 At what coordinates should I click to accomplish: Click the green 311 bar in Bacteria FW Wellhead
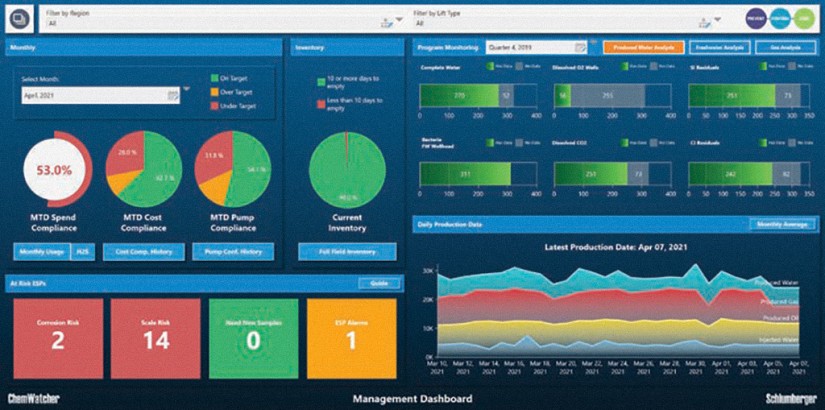tap(465, 173)
